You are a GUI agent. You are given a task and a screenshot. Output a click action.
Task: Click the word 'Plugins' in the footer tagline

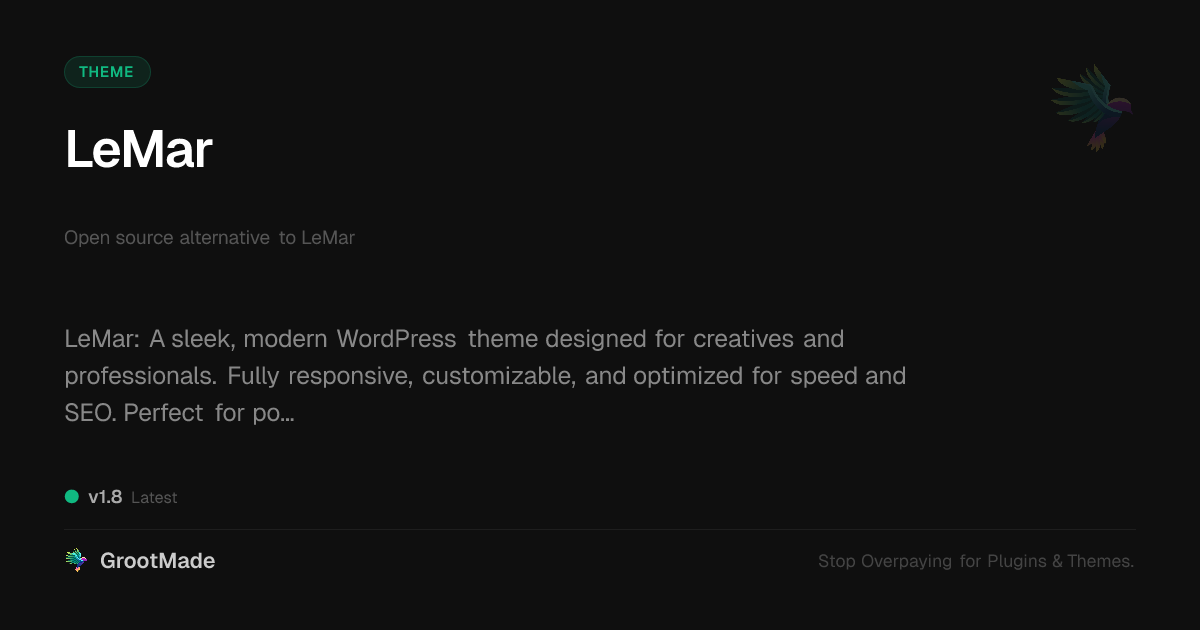pyautogui.click(x=1017, y=562)
